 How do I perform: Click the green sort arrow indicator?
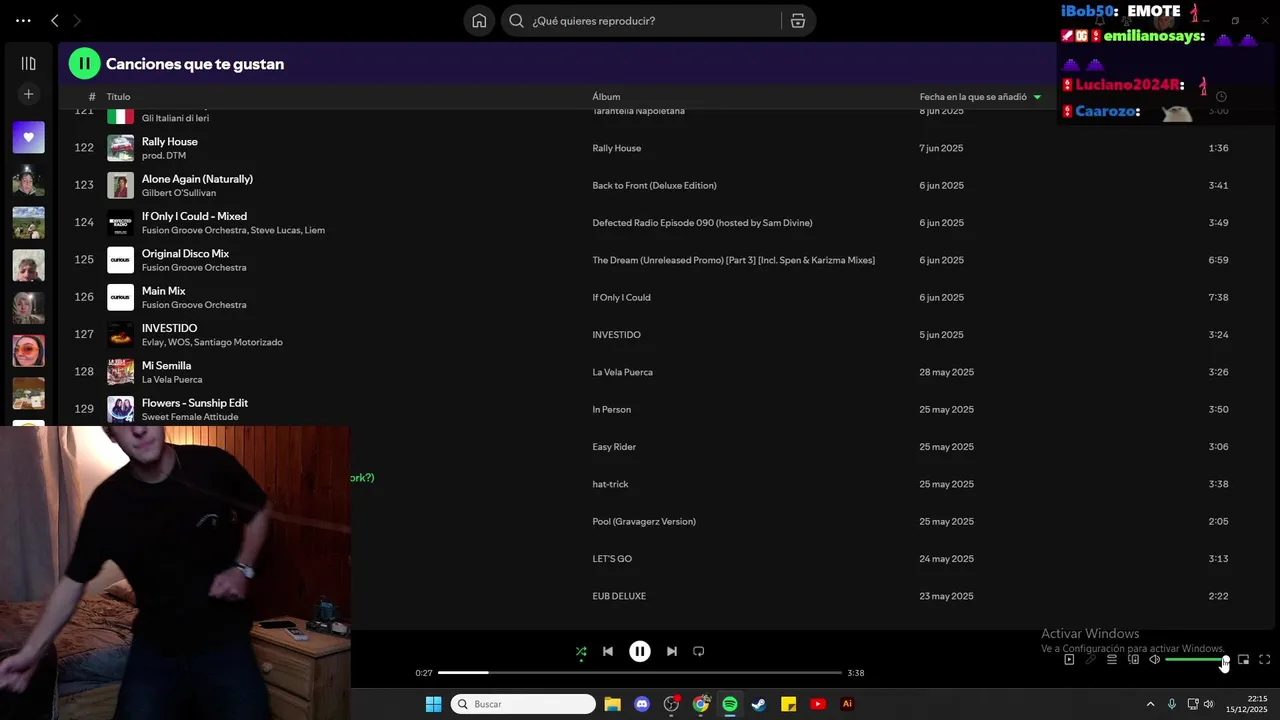[x=1037, y=97]
